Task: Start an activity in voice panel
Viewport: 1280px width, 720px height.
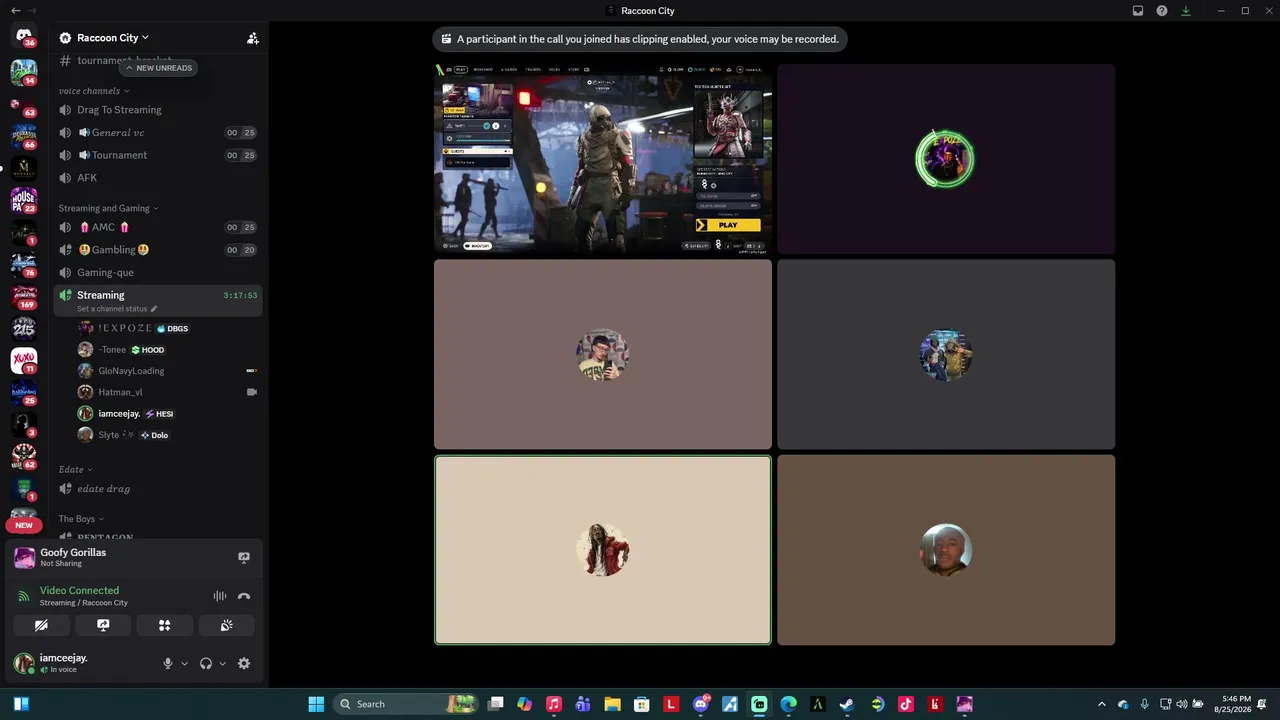Action: pyautogui.click(x=165, y=625)
